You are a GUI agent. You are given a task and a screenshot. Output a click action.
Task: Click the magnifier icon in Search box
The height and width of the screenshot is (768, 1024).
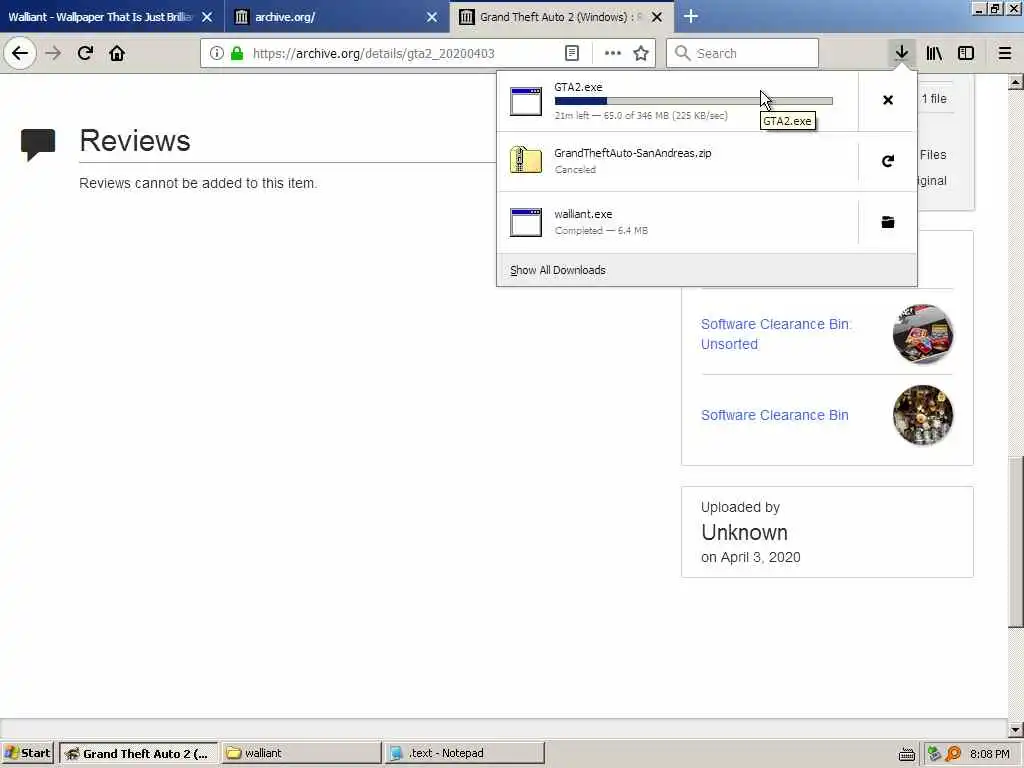682,53
